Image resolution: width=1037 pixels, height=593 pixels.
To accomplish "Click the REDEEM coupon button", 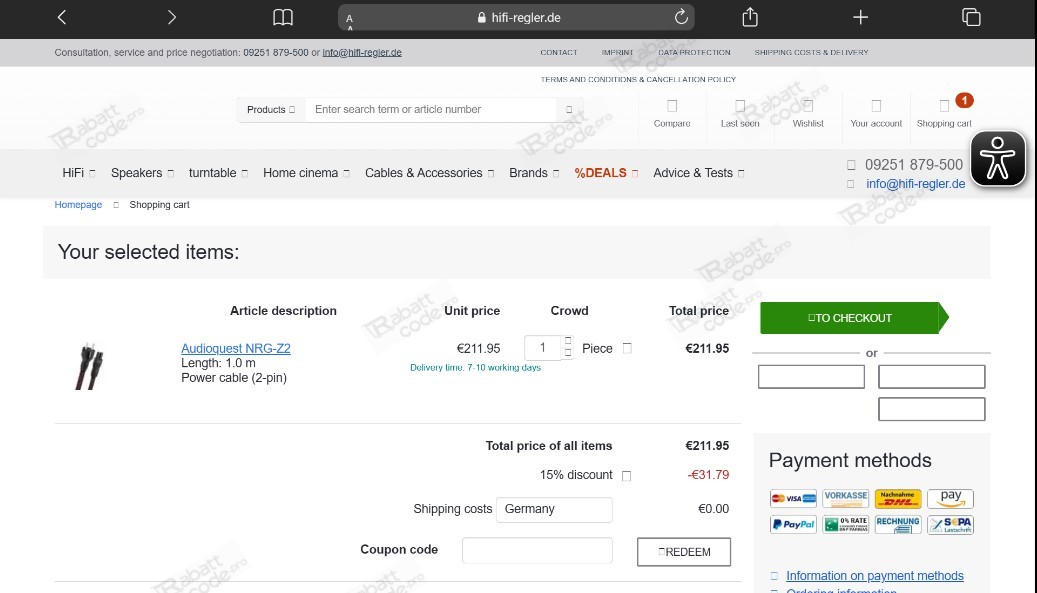I will (x=684, y=552).
